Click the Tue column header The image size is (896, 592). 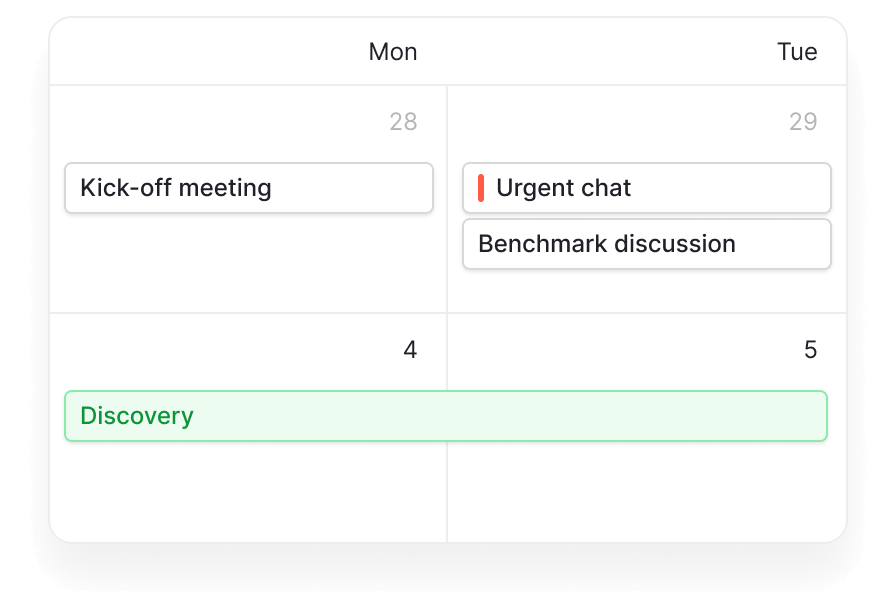coord(797,52)
